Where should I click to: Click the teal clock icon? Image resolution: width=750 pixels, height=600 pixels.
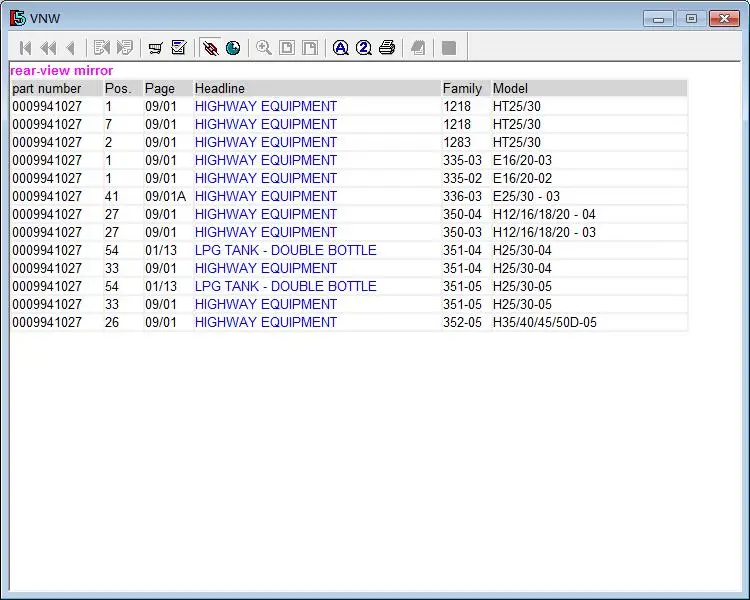pyautogui.click(x=233, y=48)
